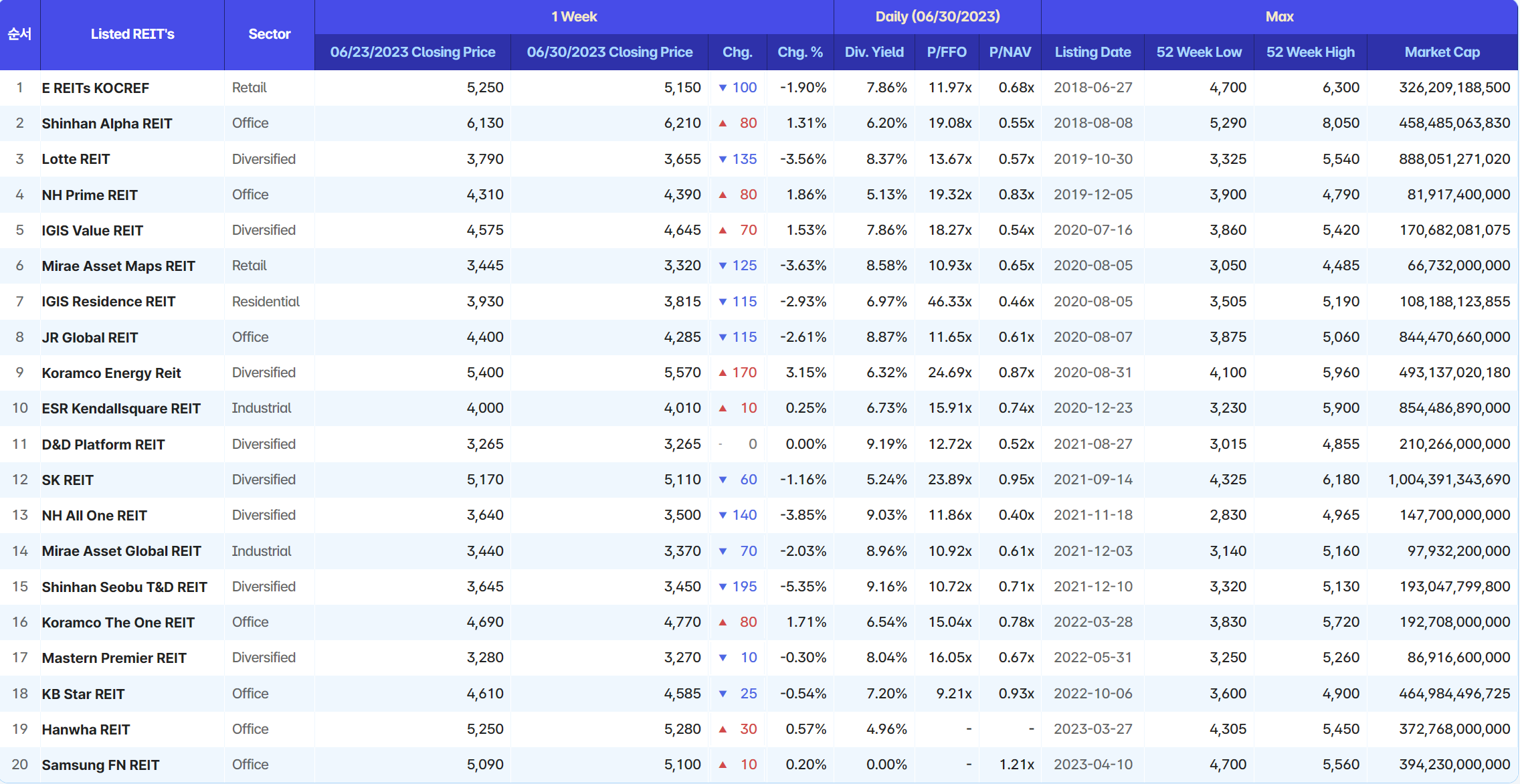Sort by the Sector column header
1520x784 pixels.
tap(270, 34)
